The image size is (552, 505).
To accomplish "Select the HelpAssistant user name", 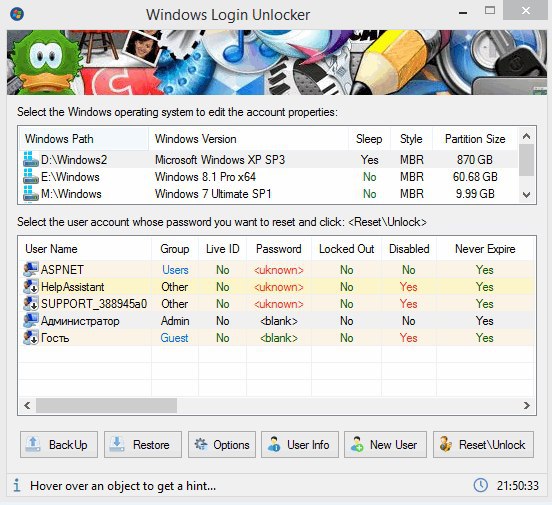I will coord(73,287).
